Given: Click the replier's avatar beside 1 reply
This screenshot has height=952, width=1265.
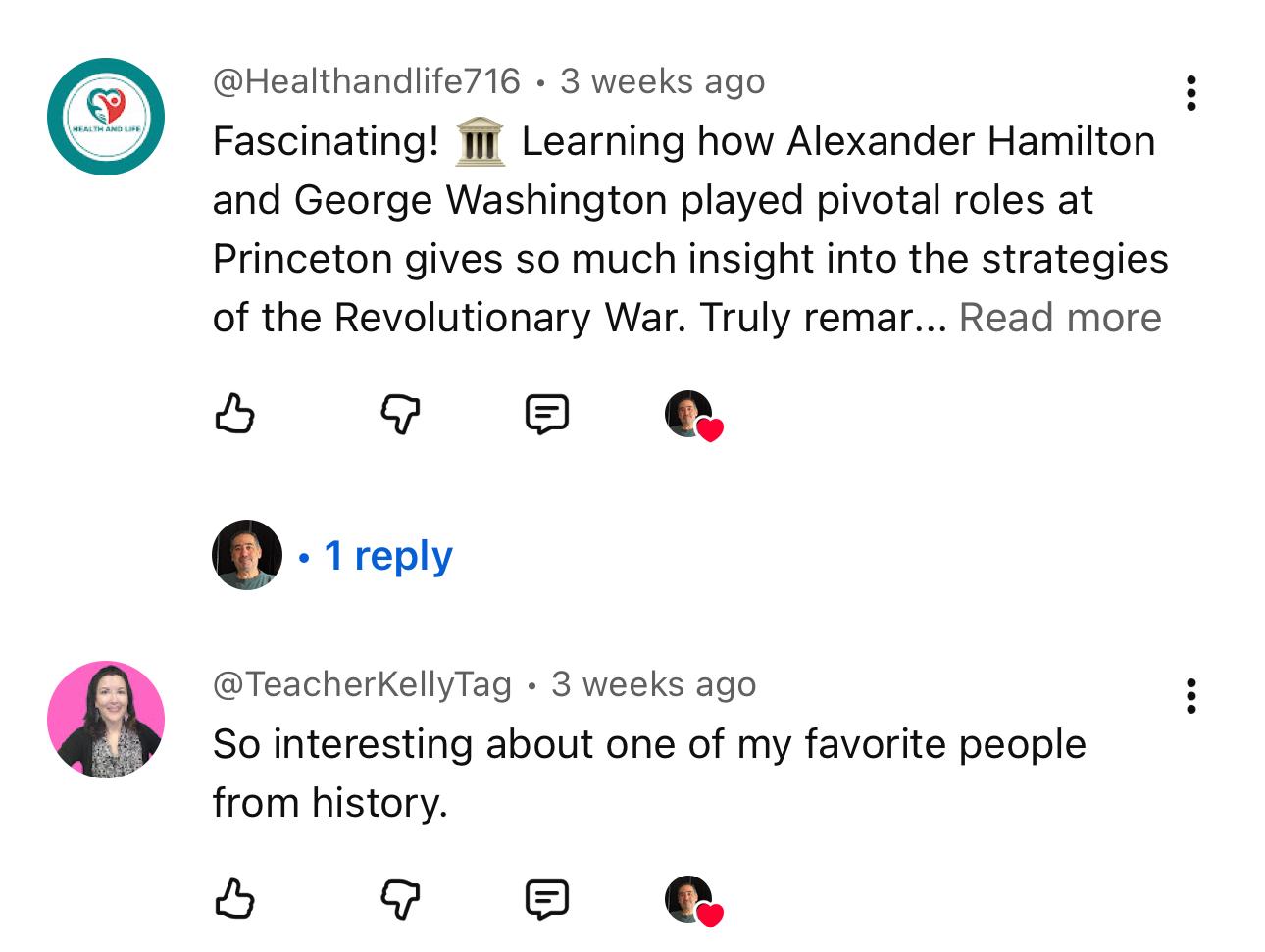Looking at the screenshot, I should pyautogui.click(x=247, y=555).
